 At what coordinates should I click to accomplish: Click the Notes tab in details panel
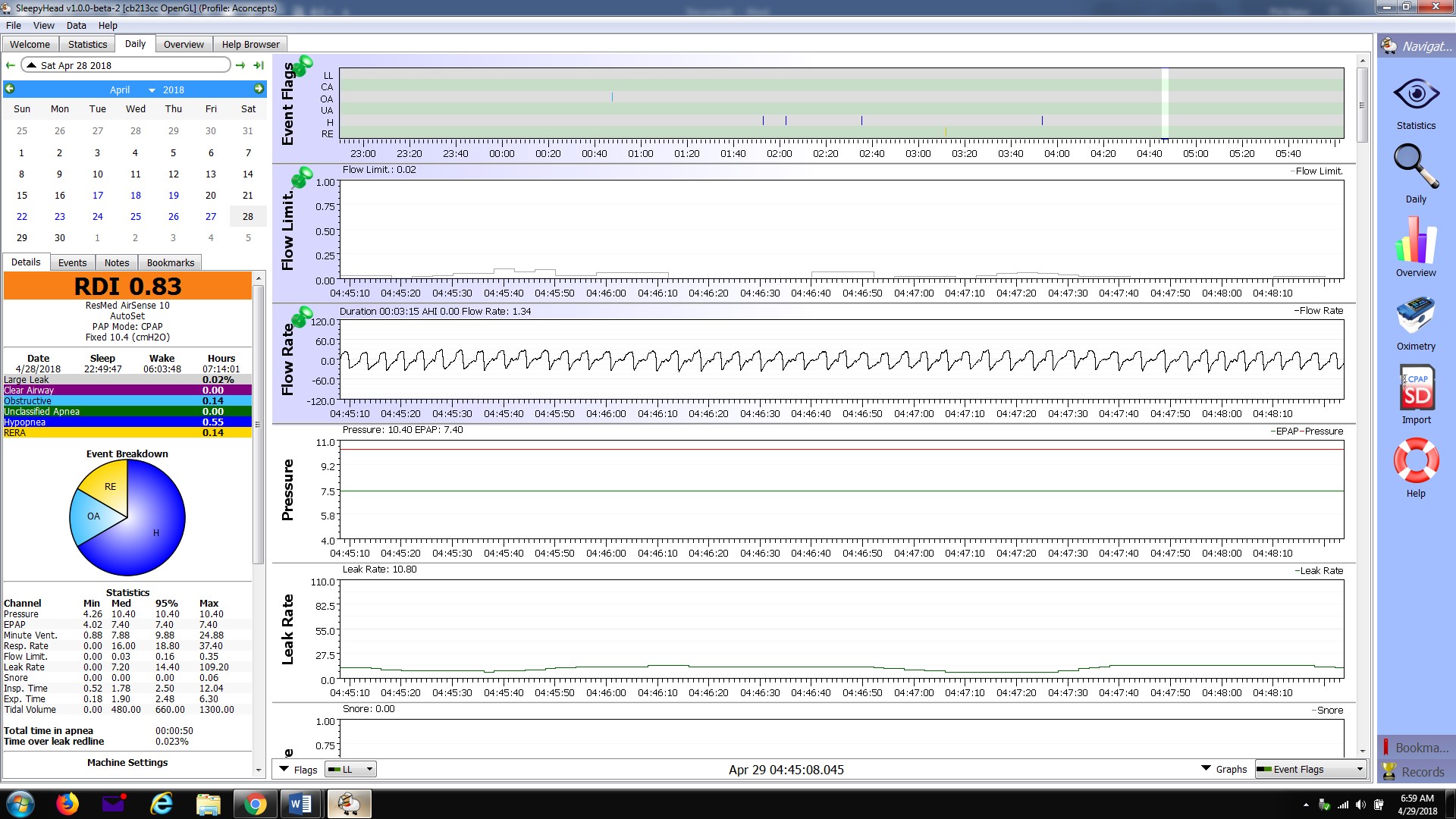[x=116, y=262]
